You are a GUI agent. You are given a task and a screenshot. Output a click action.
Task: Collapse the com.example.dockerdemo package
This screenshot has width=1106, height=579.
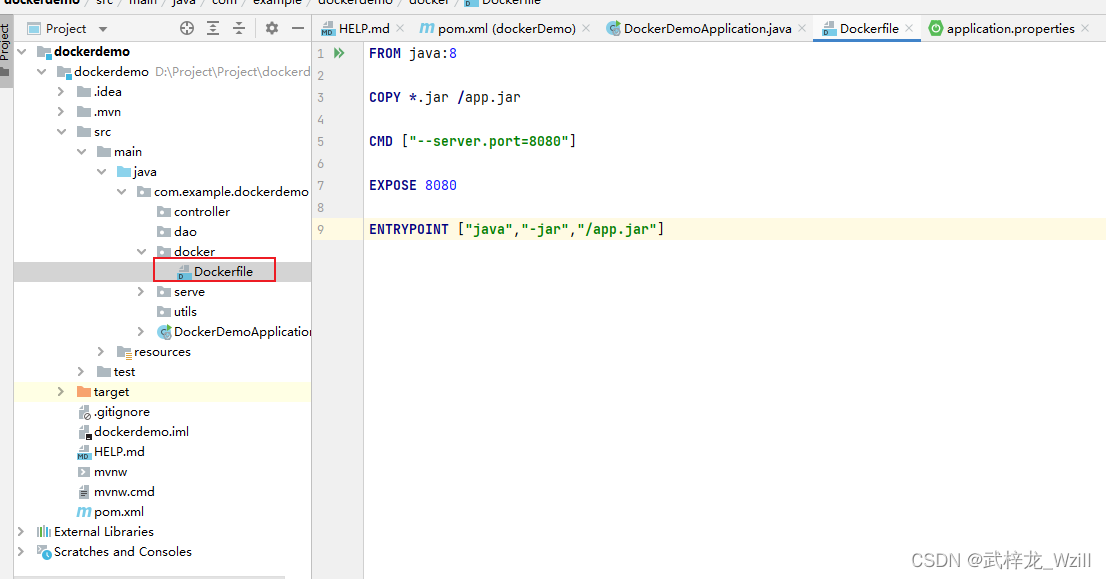121,192
